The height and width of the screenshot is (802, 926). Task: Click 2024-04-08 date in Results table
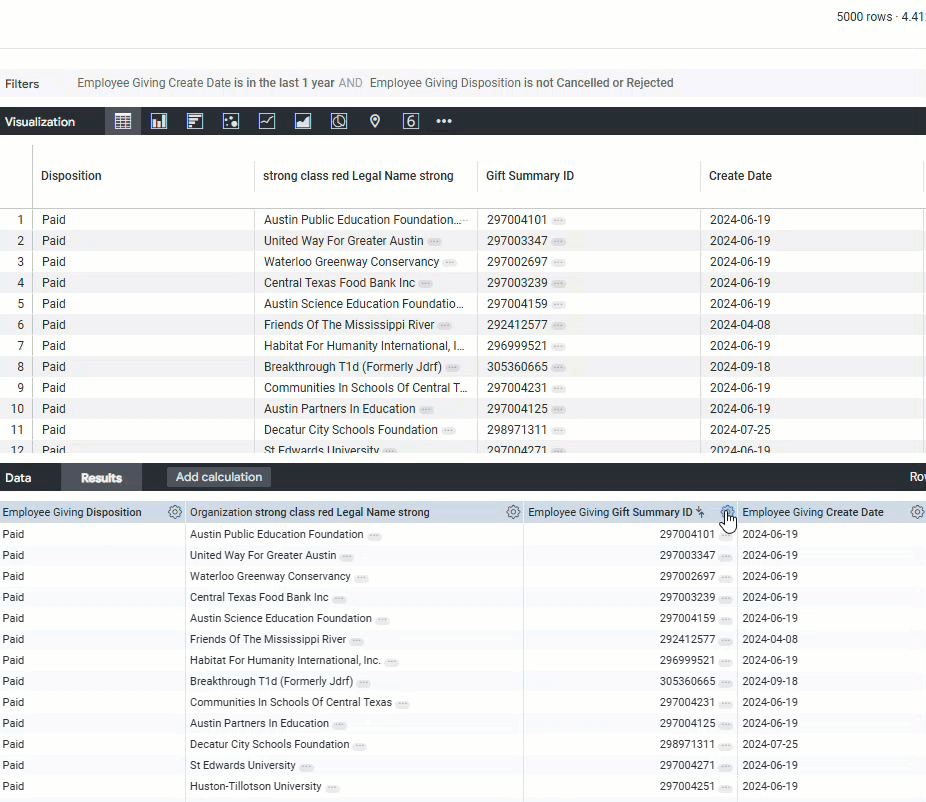(770, 639)
